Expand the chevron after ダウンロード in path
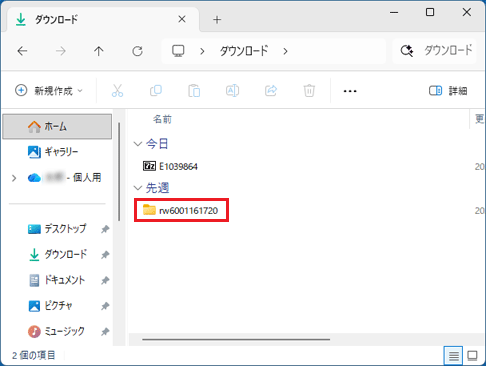This screenshot has height=366, width=486. click(285, 51)
